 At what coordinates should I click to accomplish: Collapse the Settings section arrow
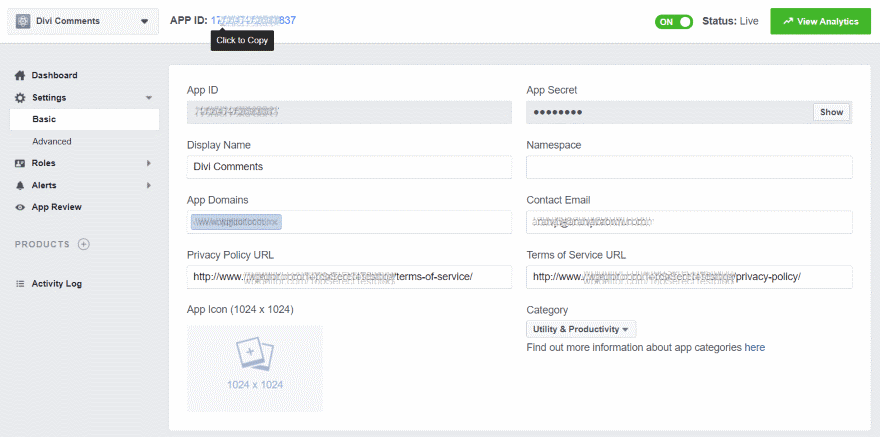[149, 98]
